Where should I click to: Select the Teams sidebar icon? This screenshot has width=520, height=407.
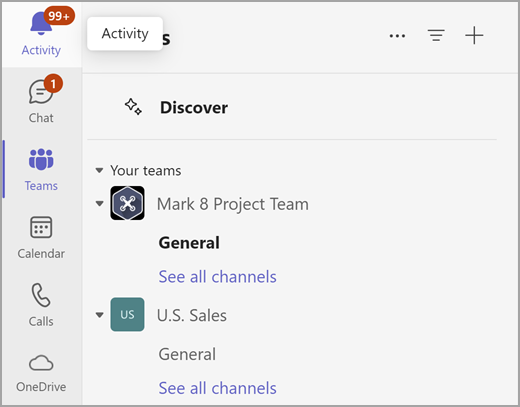pyautogui.click(x=41, y=159)
